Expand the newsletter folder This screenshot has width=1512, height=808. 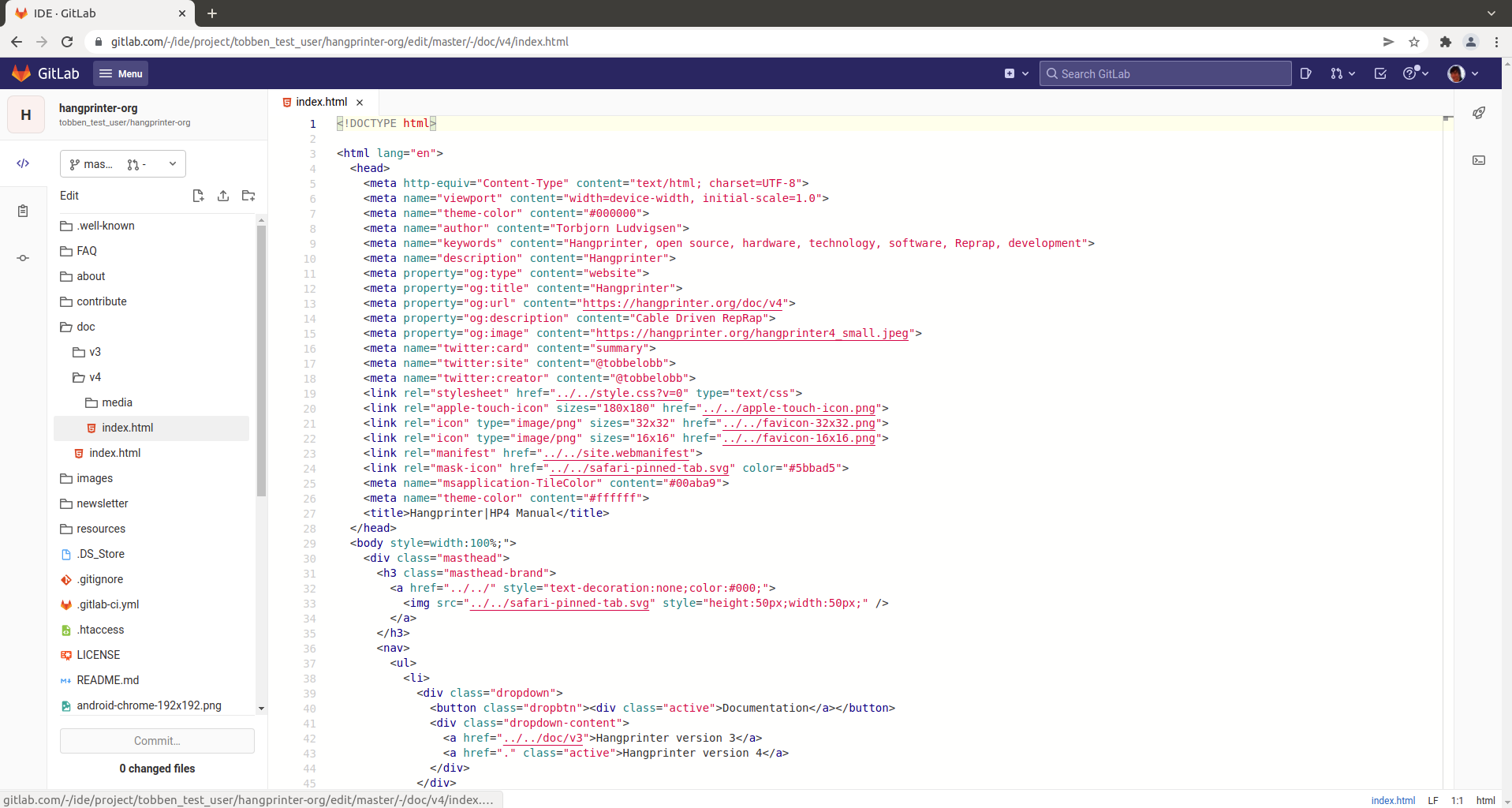pyautogui.click(x=102, y=503)
